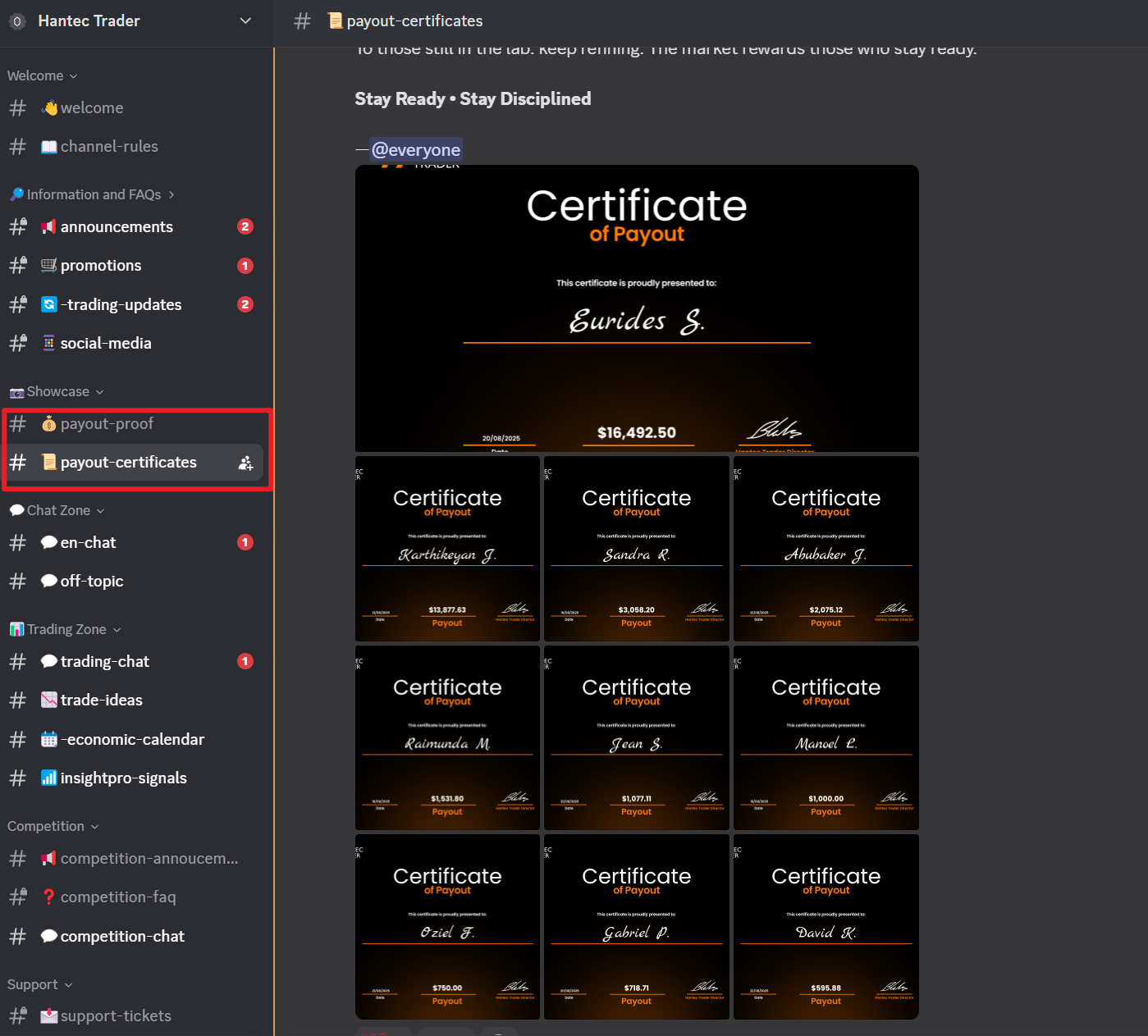Open the Hantec Trader server dropdown menu

[x=245, y=21]
